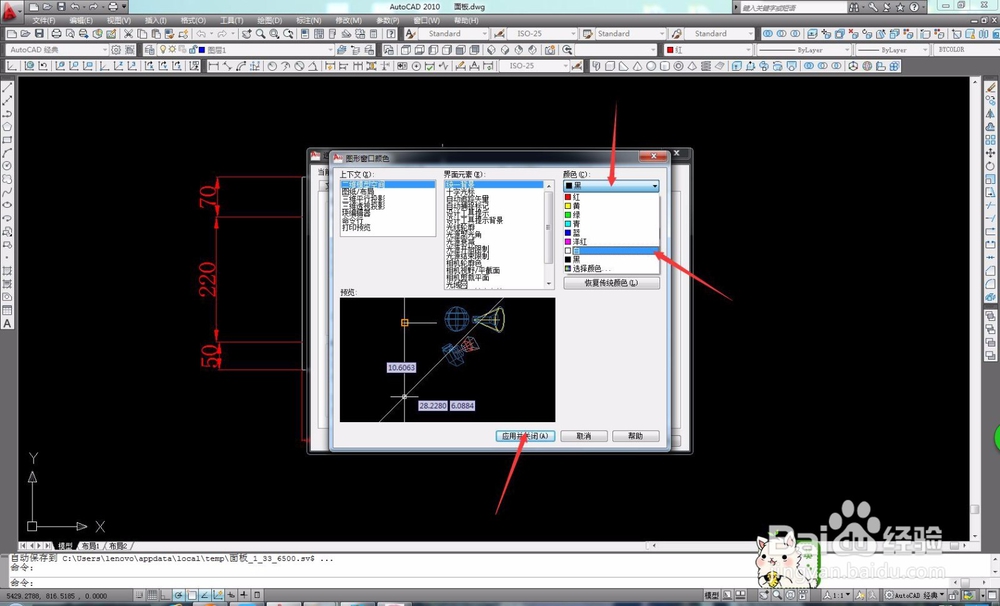
Task: Open workspace settings gear icon
Action: pos(116,49)
